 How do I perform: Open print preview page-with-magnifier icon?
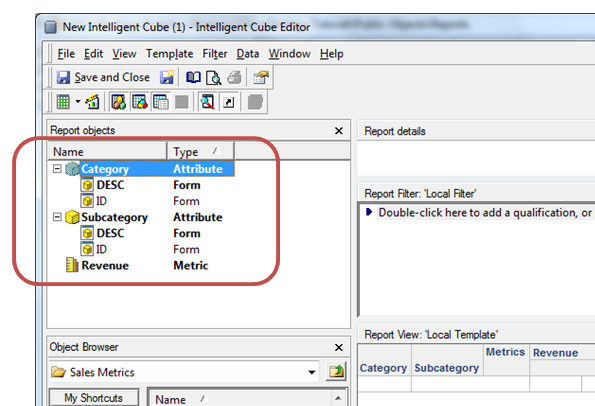[x=214, y=78]
